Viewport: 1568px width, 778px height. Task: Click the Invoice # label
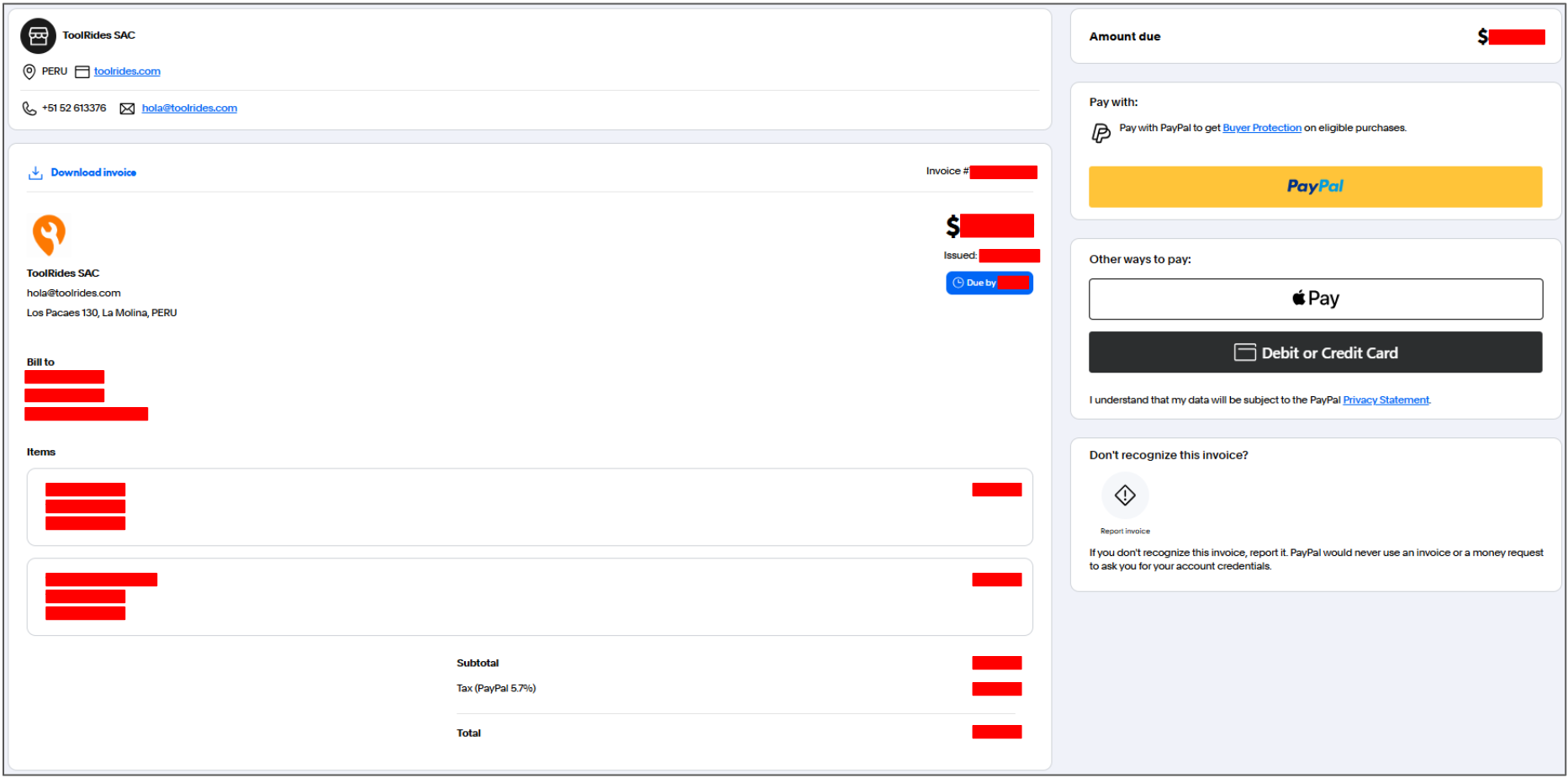click(948, 172)
